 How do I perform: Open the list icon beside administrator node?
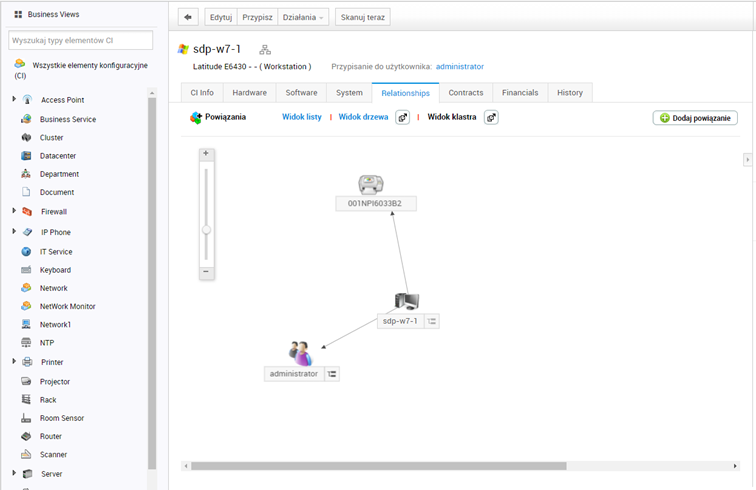(332, 373)
